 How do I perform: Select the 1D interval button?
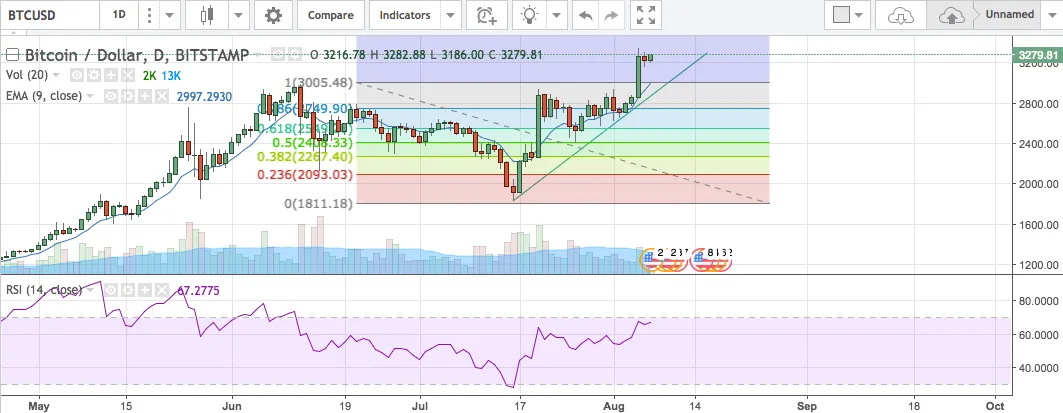coord(119,15)
